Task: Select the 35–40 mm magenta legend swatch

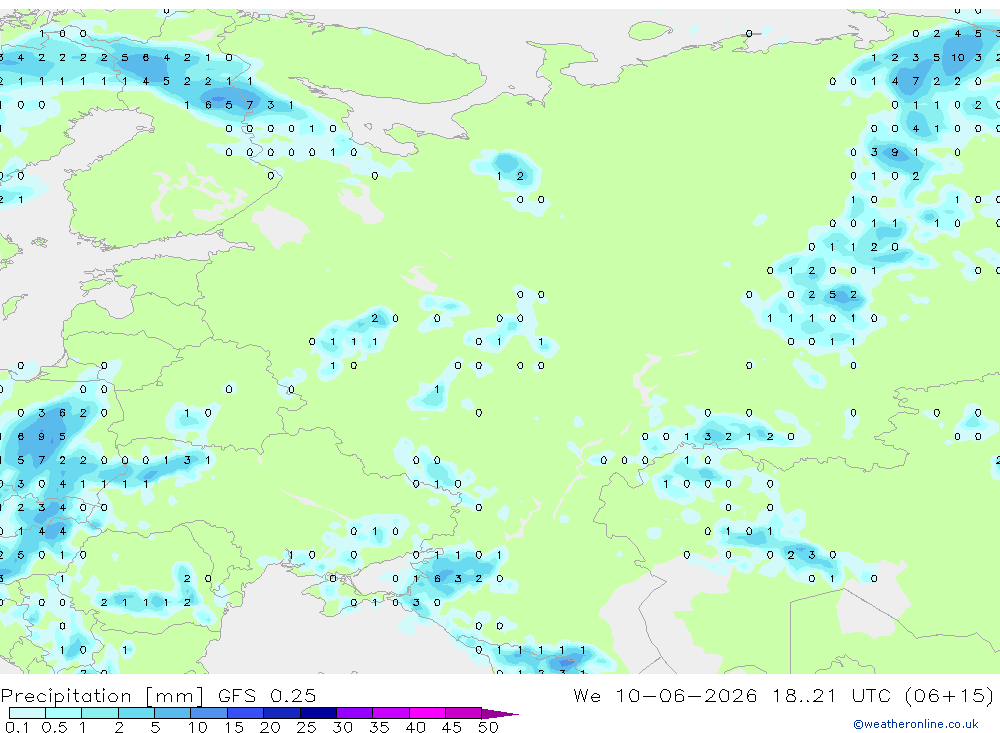Action: 391,713
